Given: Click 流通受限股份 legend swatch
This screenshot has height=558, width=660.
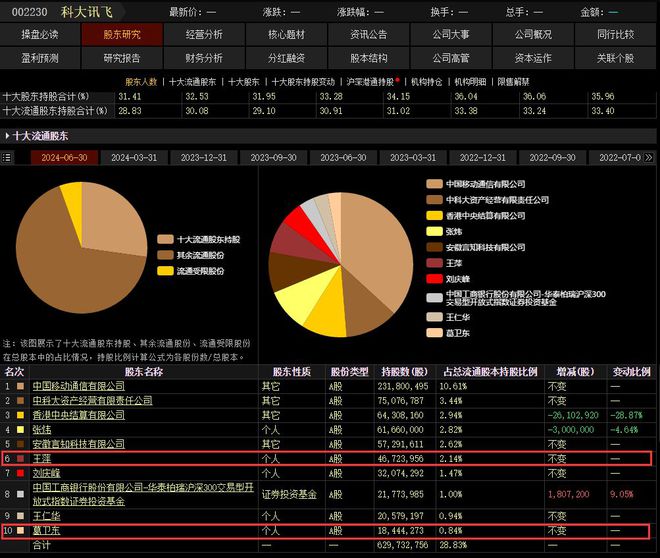Looking at the screenshot, I should click(x=165, y=271).
